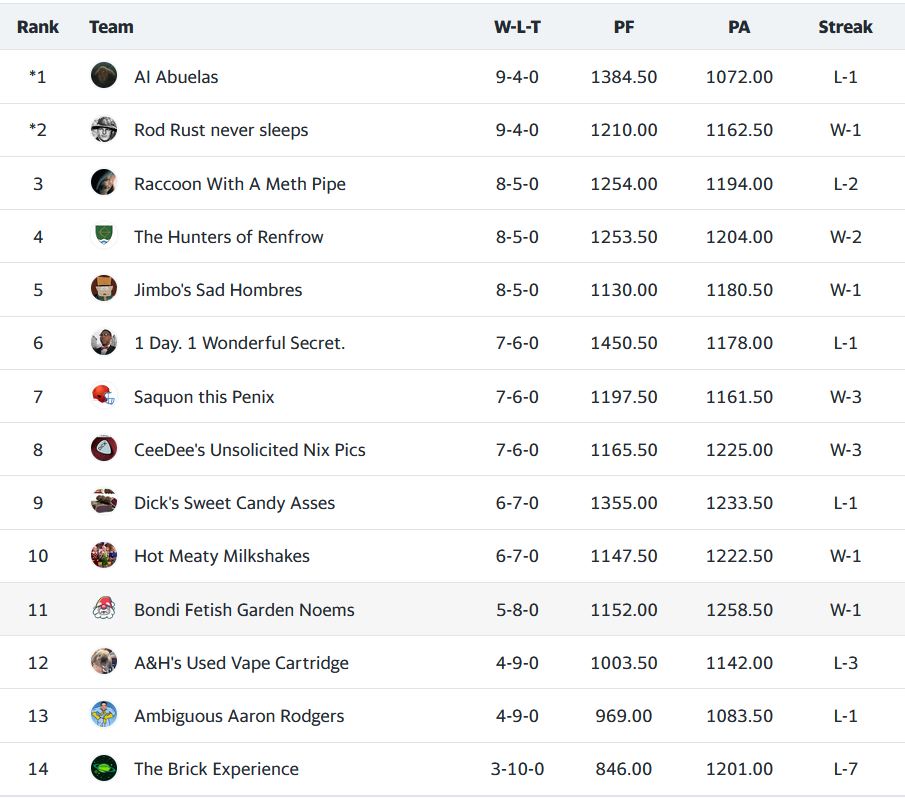Click Bondi Fetish Garden Noems avatar
Viewport: 905px width, 798px height.
(x=104, y=609)
